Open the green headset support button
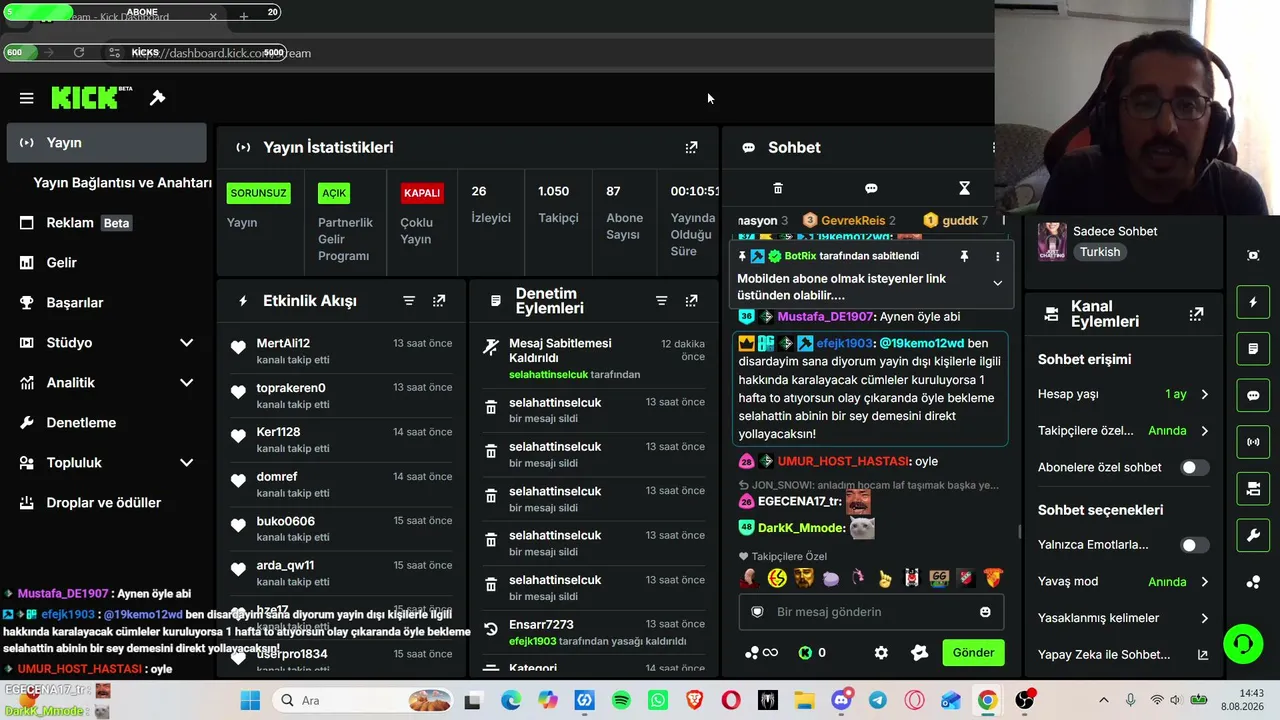This screenshot has width=1280, height=720. (1243, 643)
